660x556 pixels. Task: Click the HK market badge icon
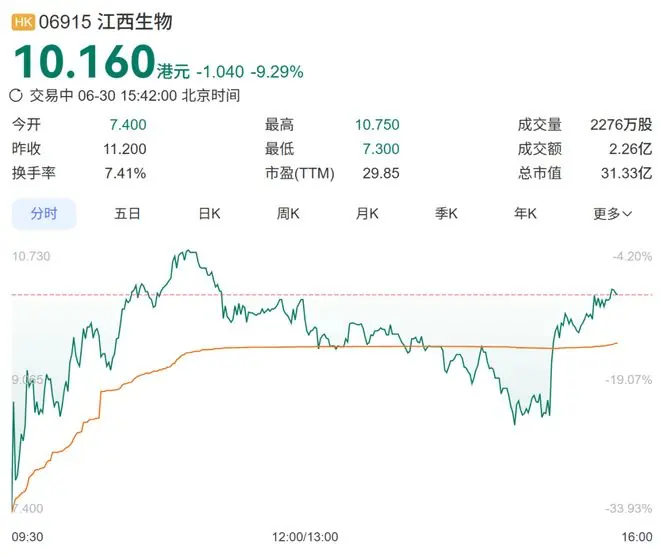(x=23, y=22)
